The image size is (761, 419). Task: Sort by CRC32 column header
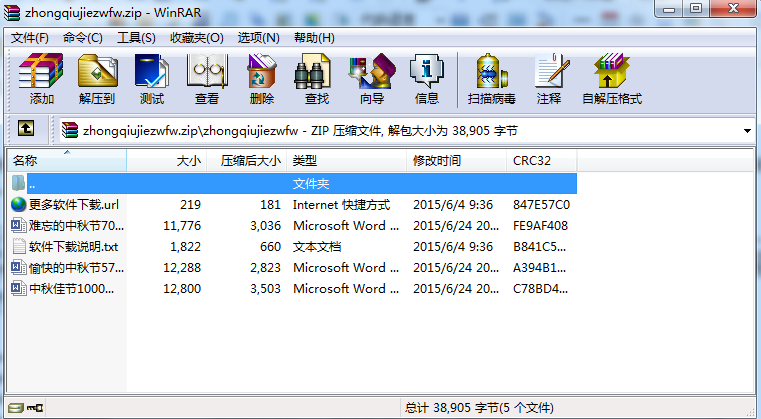(x=542, y=160)
